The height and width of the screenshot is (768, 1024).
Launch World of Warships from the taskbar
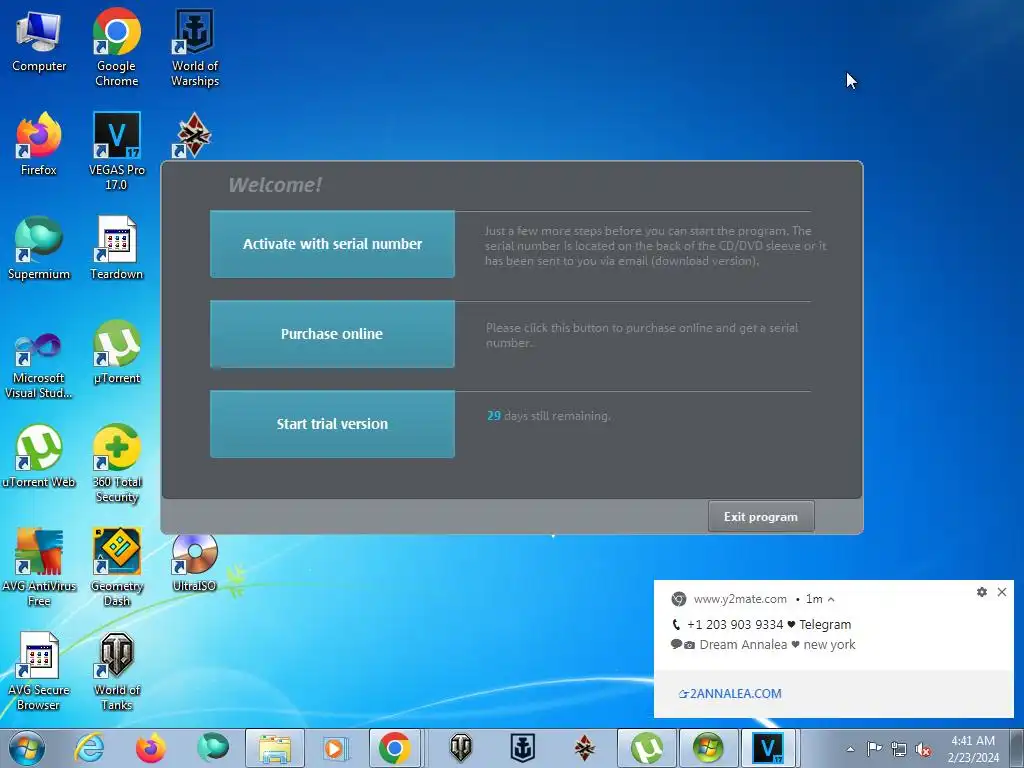(x=522, y=748)
